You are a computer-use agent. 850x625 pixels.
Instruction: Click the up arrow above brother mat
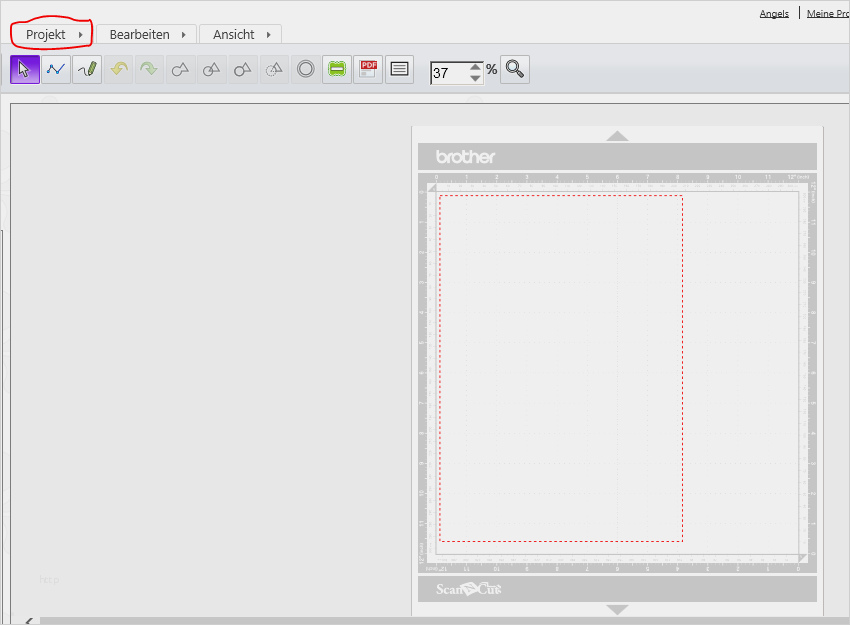point(617,135)
